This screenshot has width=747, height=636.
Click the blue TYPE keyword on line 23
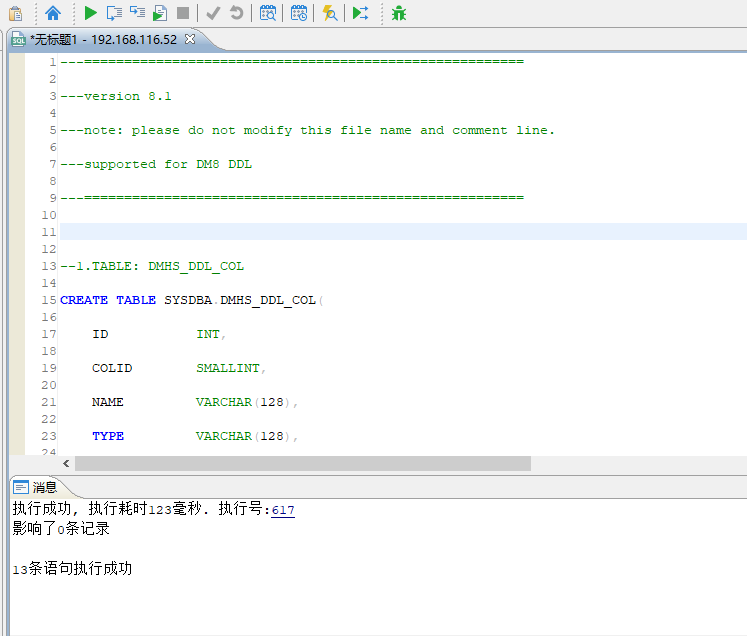pos(108,436)
